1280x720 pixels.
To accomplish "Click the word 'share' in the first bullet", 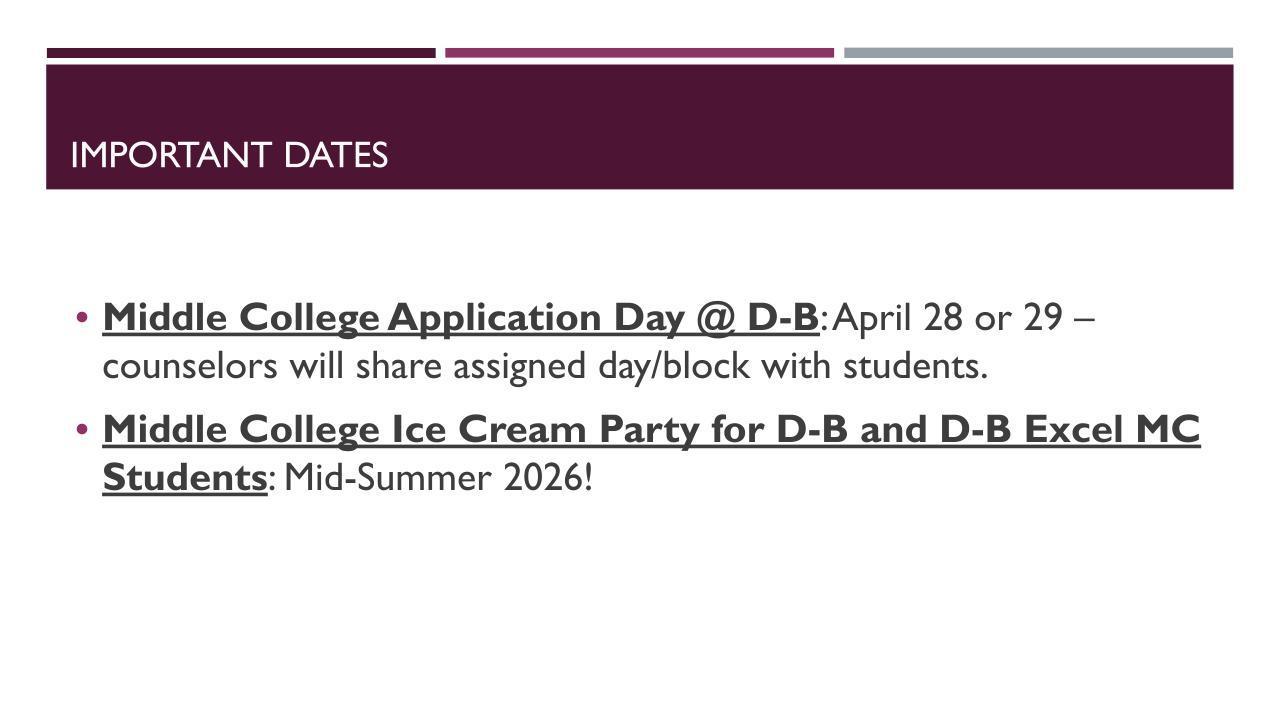I will 399,366.
